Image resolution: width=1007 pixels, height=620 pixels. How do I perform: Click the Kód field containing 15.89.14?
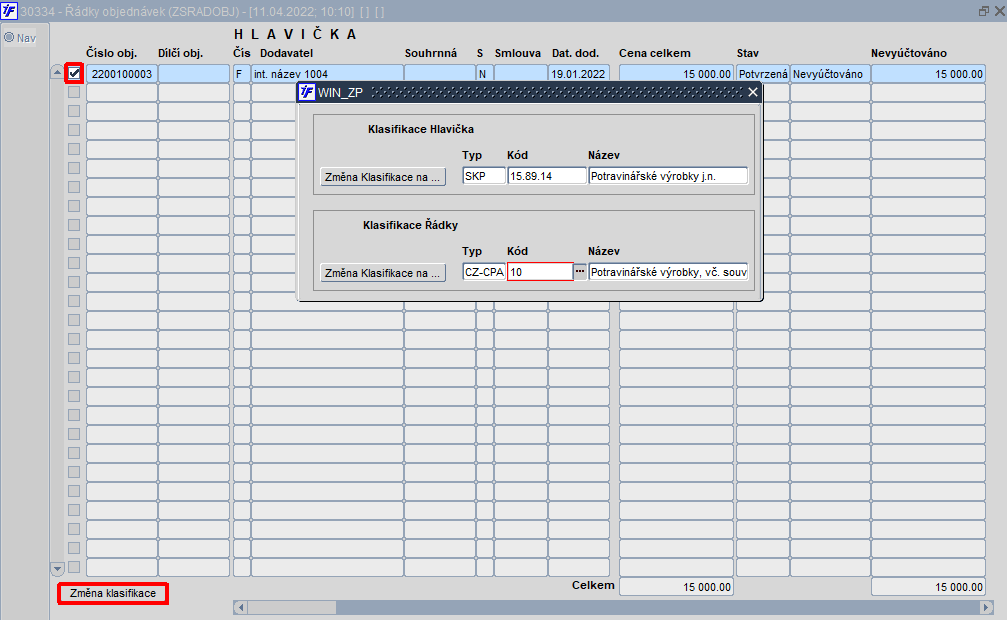[547, 176]
